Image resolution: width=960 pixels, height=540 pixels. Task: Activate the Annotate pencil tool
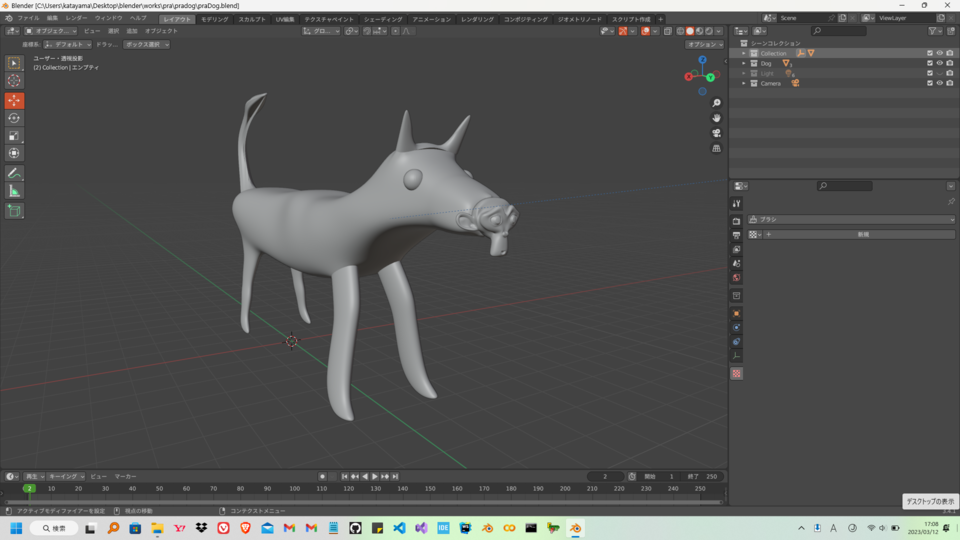click(x=14, y=173)
